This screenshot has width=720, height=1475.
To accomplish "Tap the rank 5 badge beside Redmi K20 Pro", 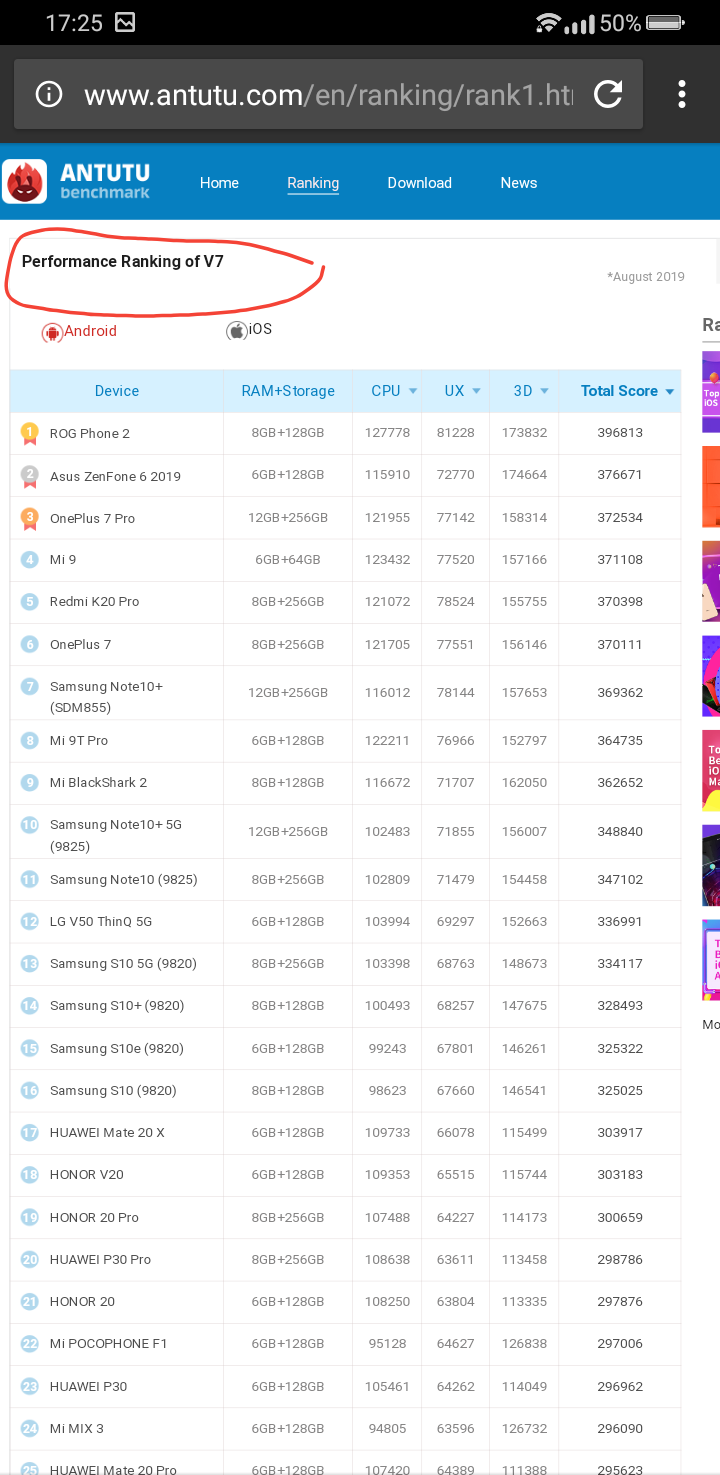I will click(30, 602).
